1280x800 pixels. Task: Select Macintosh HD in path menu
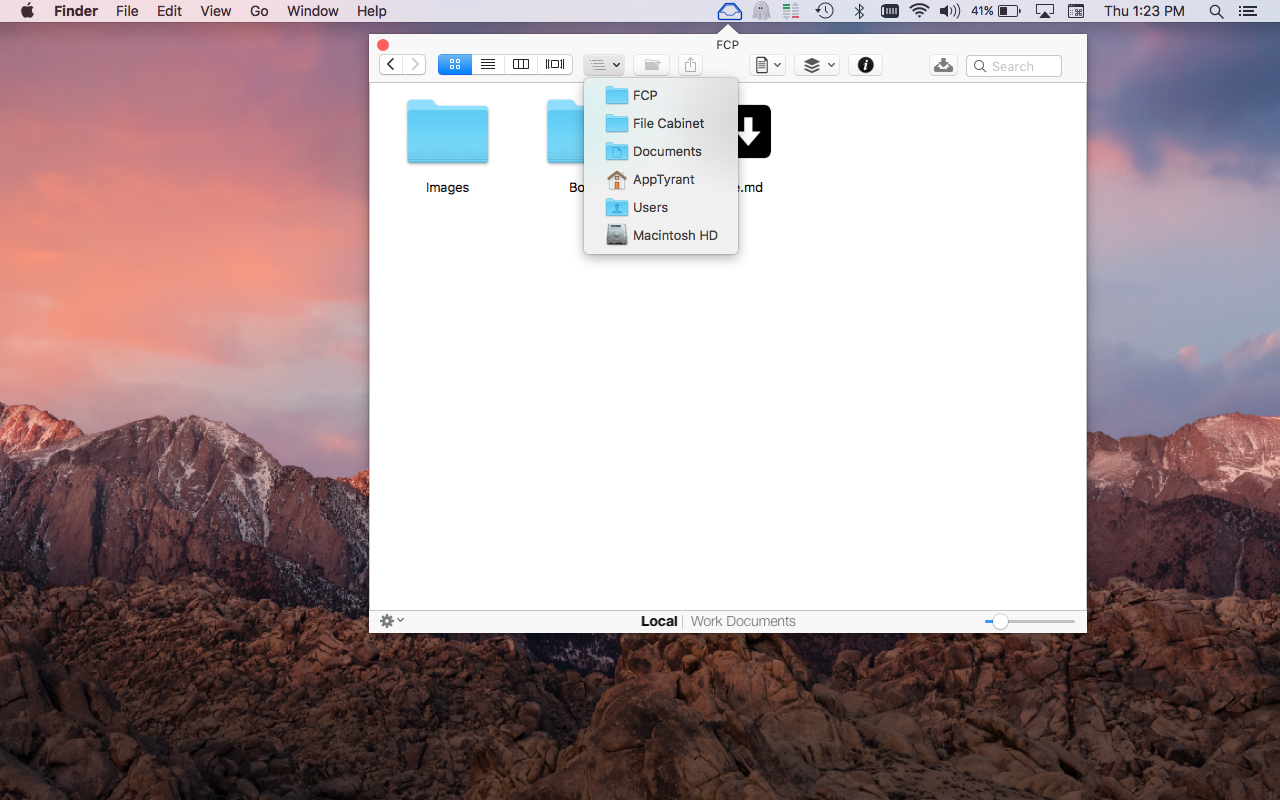(661, 235)
